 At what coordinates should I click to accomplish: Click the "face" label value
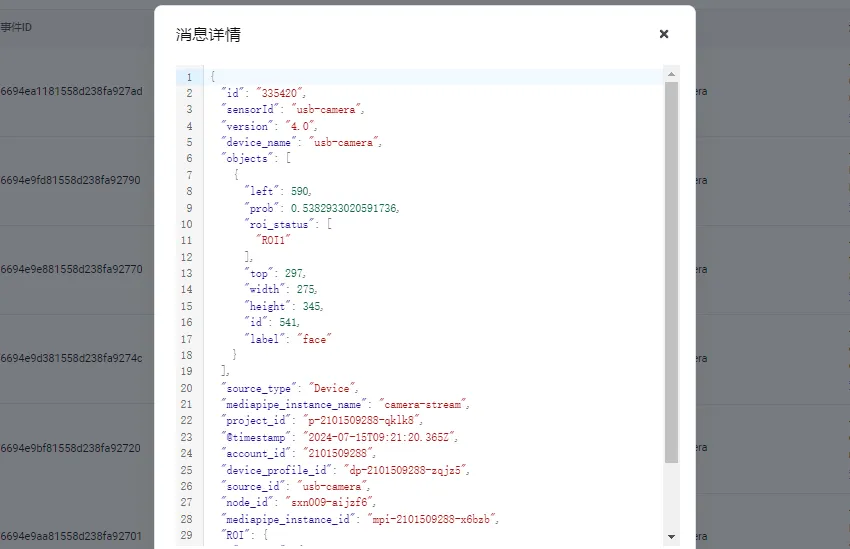(314, 339)
